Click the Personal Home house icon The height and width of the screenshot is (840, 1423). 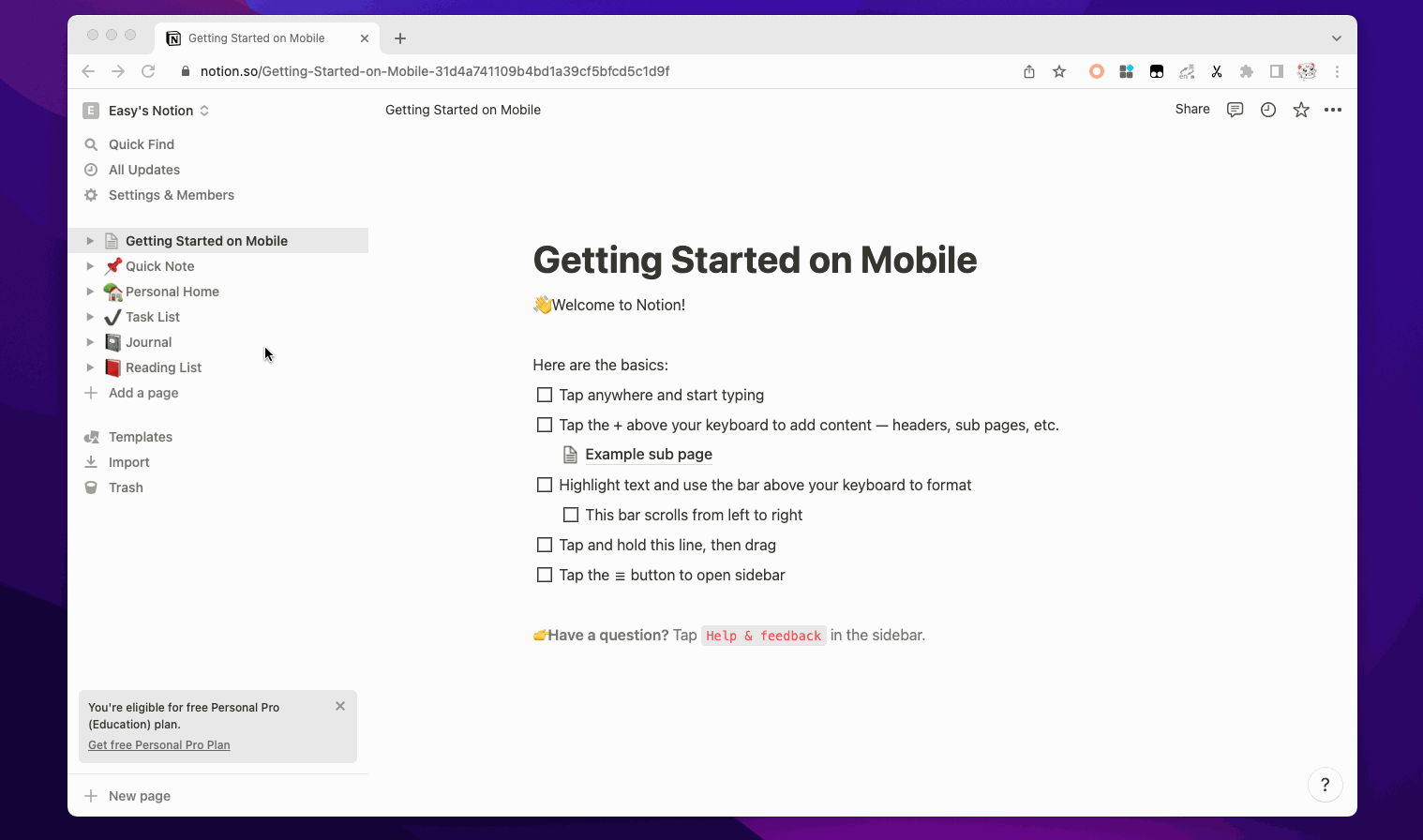[112, 292]
